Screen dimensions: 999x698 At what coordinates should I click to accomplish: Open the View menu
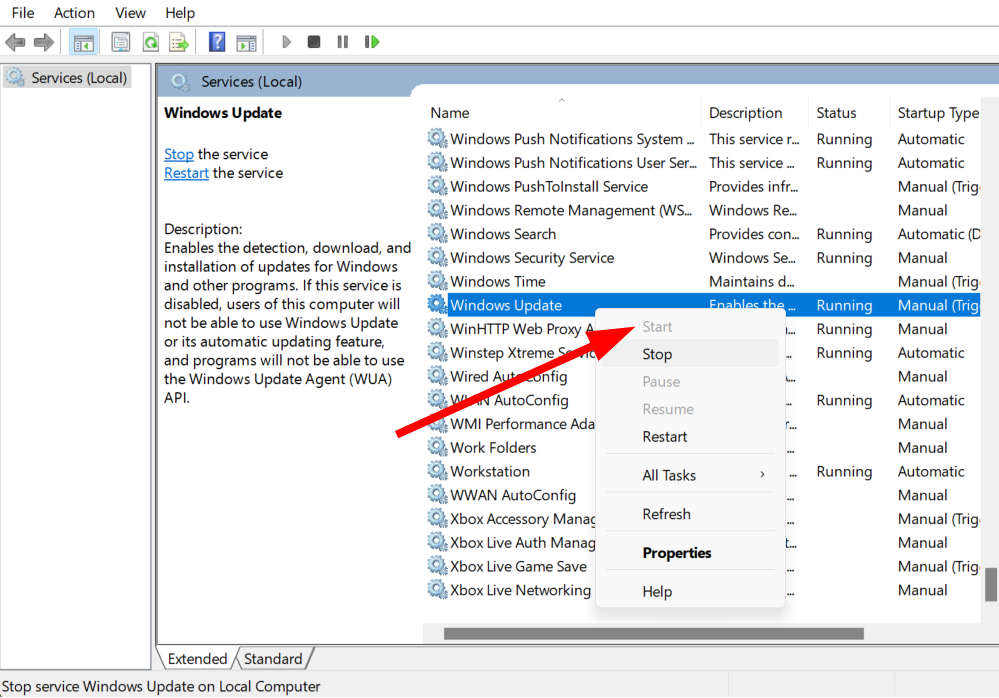(x=130, y=13)
